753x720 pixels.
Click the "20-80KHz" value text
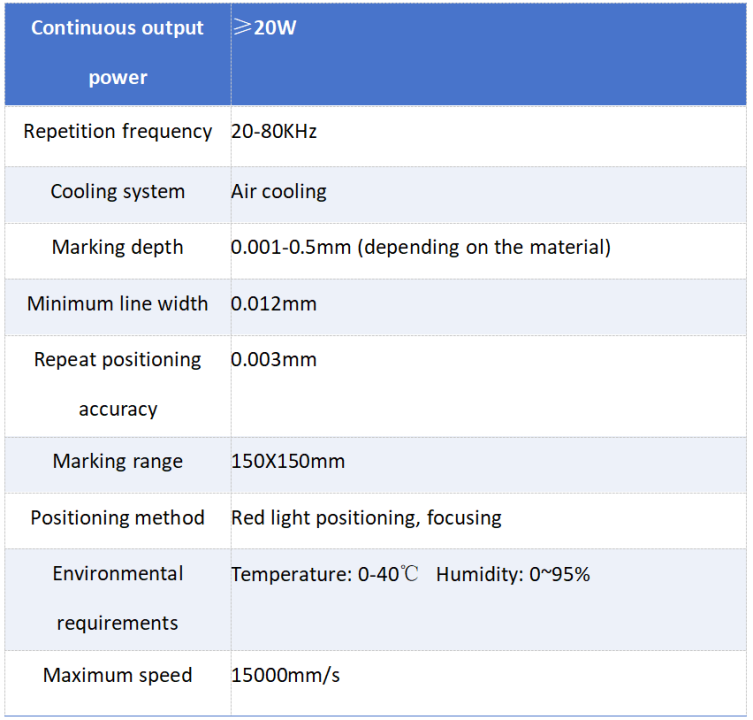click(274, 132)
